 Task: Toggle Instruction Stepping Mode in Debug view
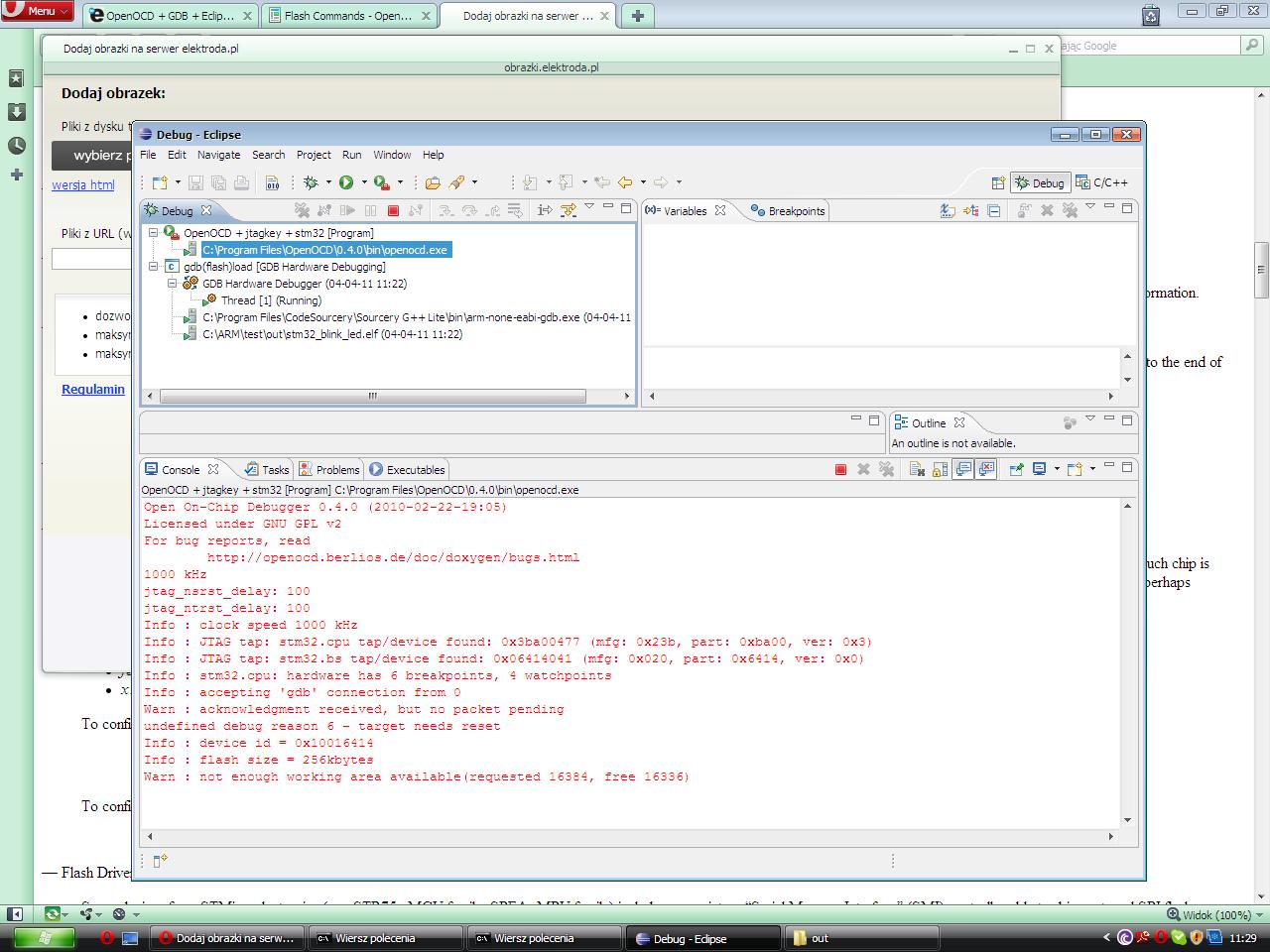[544, 210]
